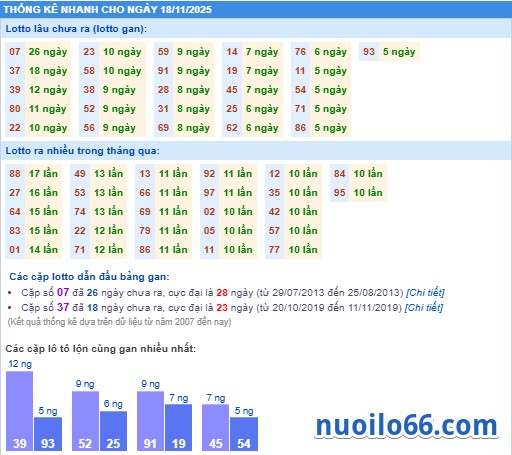Viewport: 512px width, 455px height.
Task: Click the '5 ngày' cell beside 93
Action: click(x=399, y=52)
